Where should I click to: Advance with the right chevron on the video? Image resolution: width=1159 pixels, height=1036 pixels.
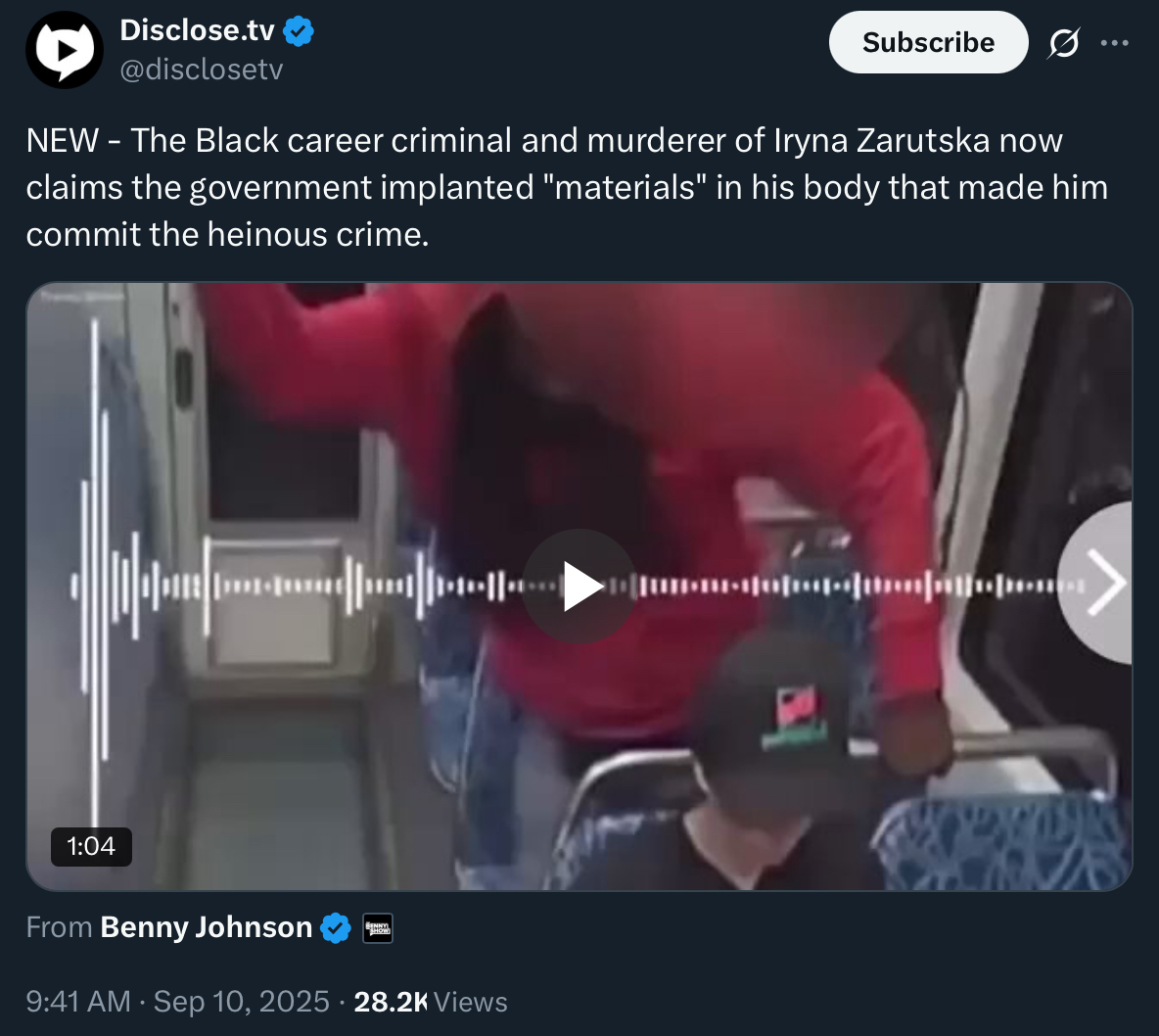[1104, 583]
